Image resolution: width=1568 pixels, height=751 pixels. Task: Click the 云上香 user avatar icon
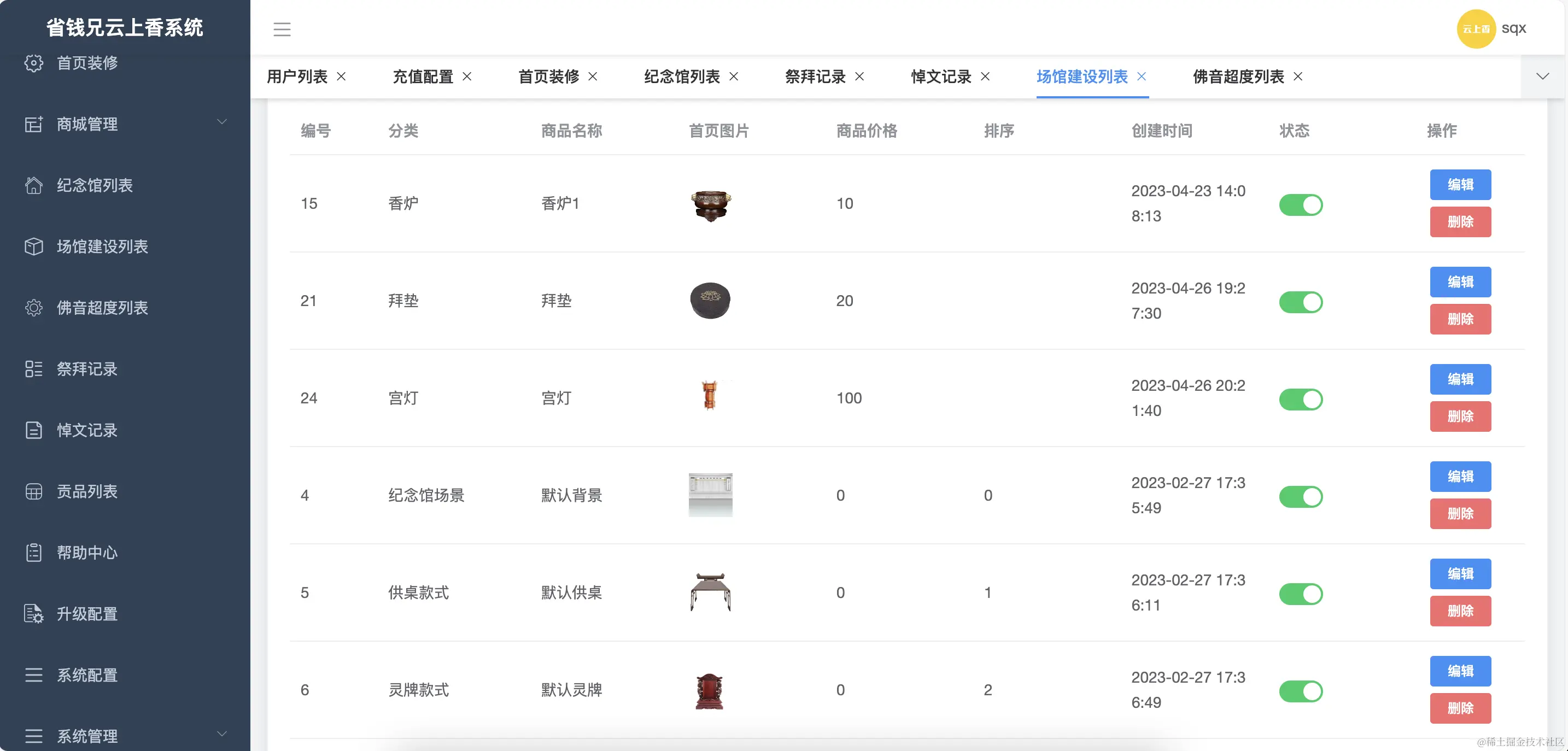point(1475,28)
